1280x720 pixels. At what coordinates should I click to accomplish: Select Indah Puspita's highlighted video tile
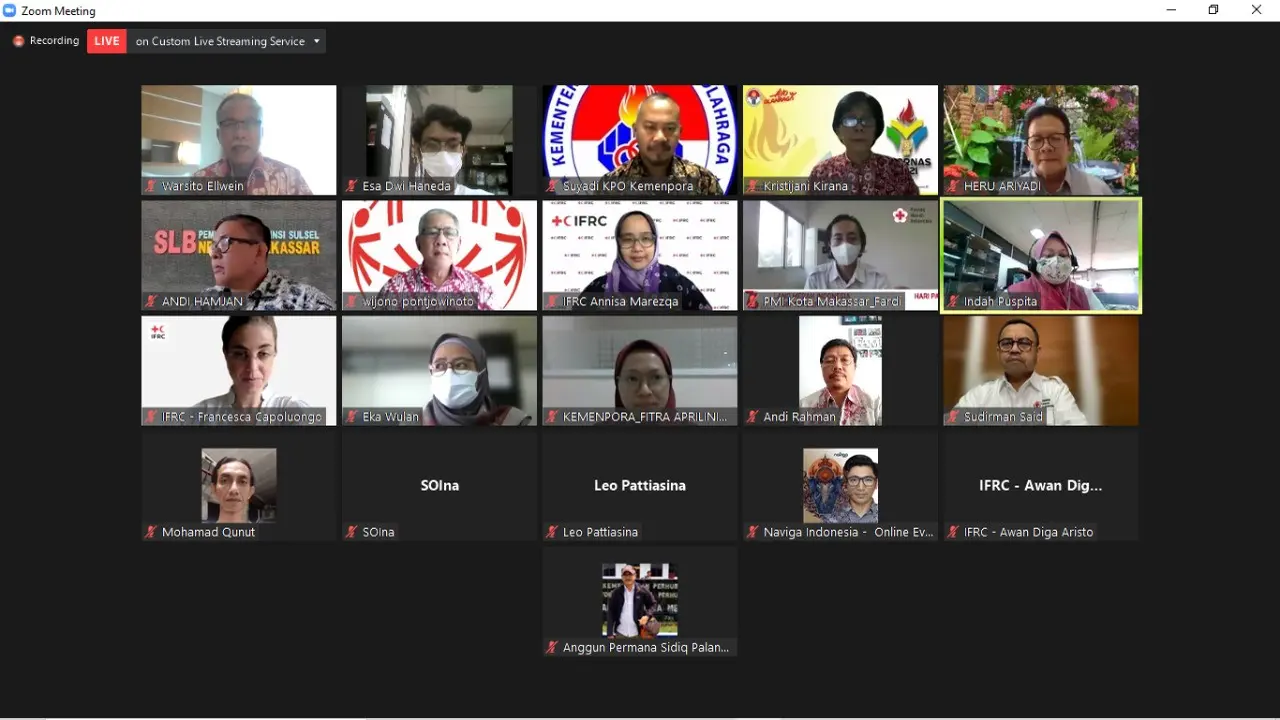pos(1041,255)
